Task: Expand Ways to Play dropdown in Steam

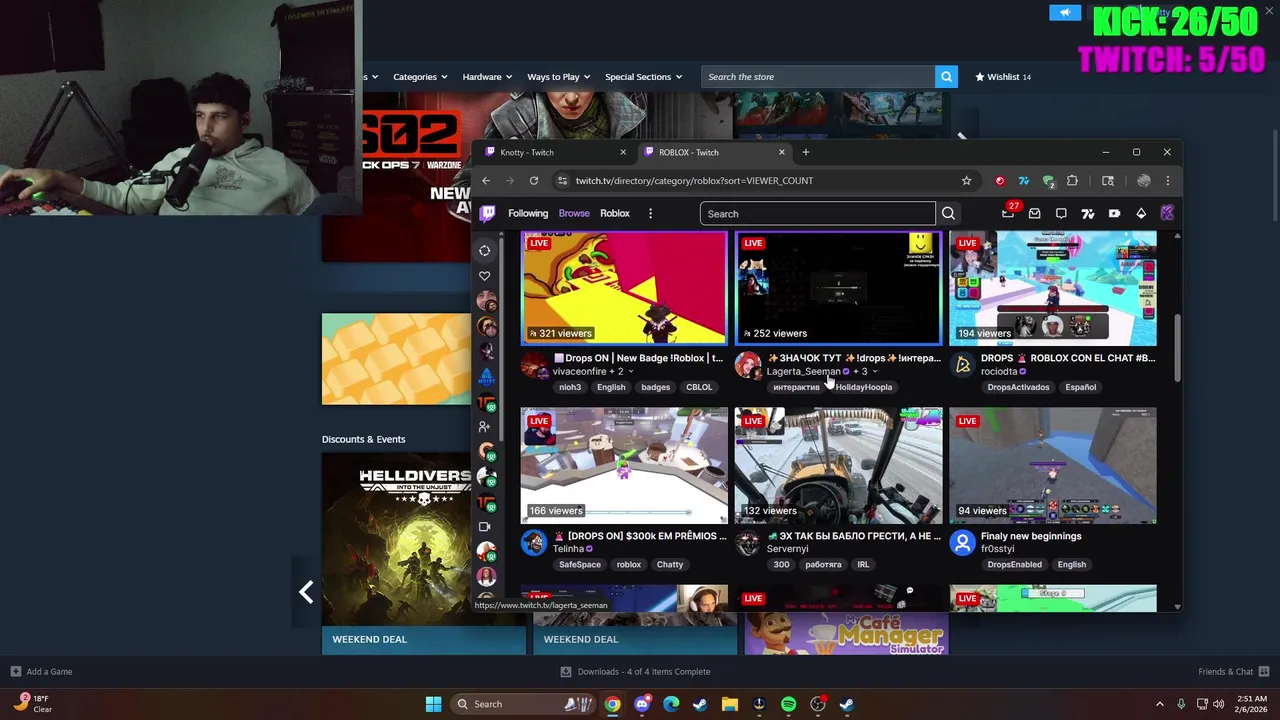Action: pyautogui.click(x=559, y=77)
